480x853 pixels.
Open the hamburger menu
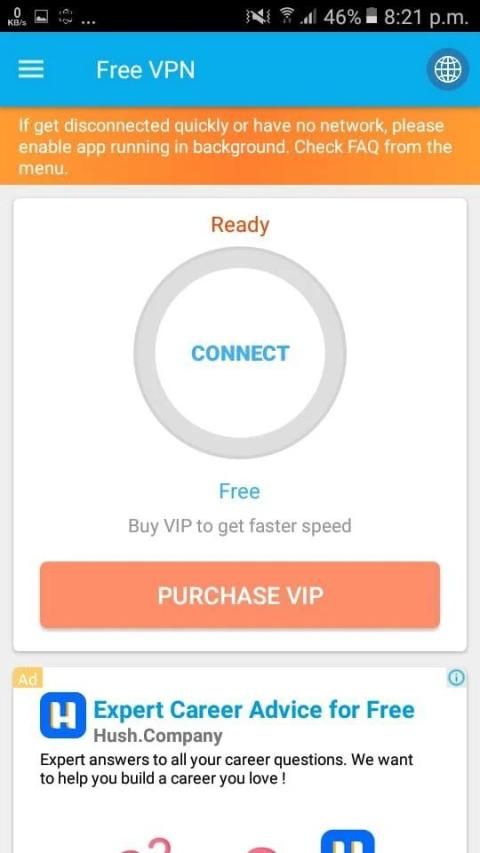[30, 70]
